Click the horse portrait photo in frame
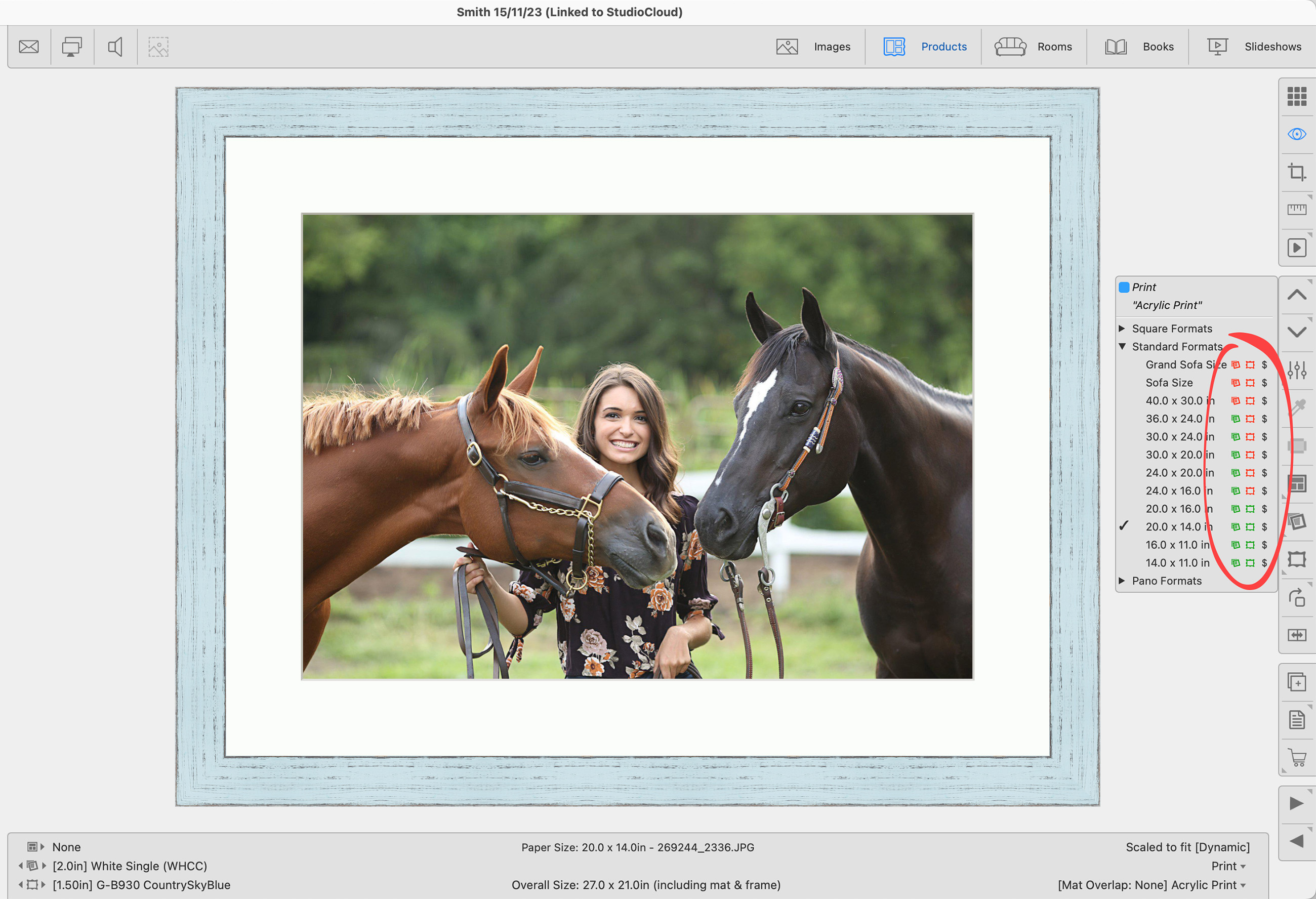Viewport: 1316px width, 899px height. (x=637, y=446)
